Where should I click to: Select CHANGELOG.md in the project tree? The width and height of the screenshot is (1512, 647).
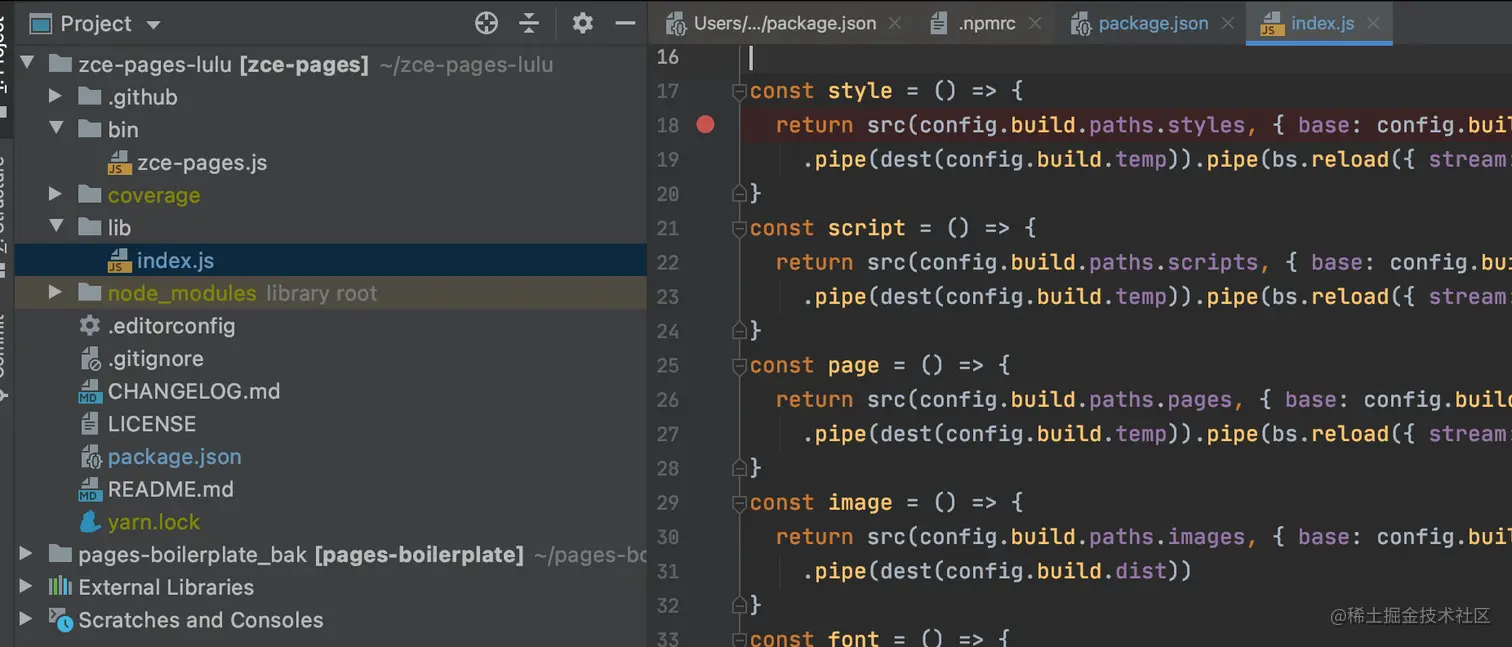pyautogui.click(x=194, y=391)
